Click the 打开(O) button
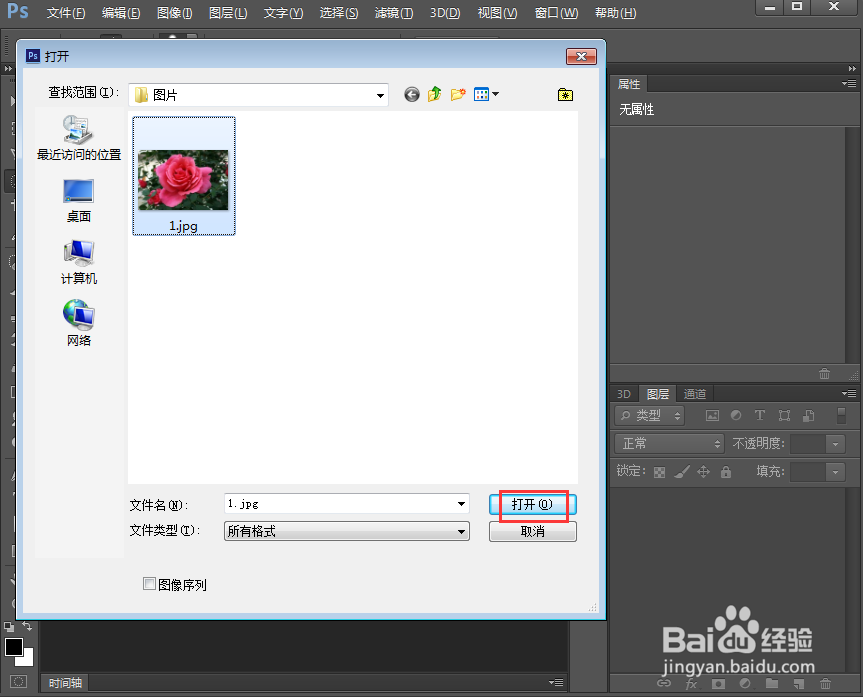863x697 pixels. point(533,504)
